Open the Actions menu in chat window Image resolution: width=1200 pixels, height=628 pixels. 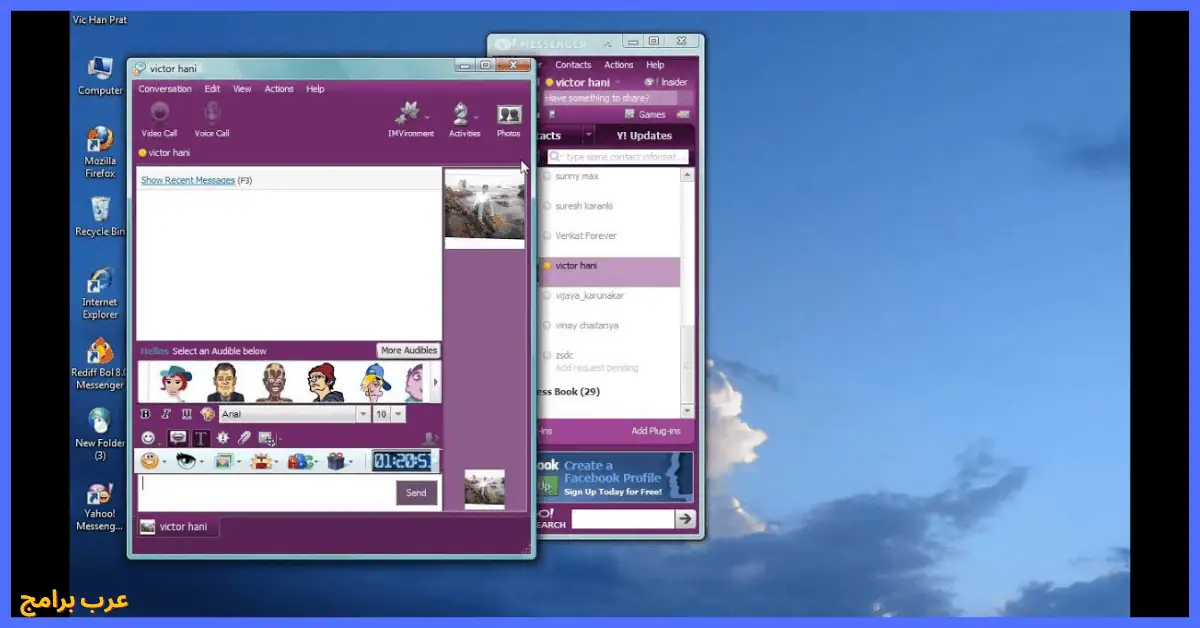(x=279, y=89)
